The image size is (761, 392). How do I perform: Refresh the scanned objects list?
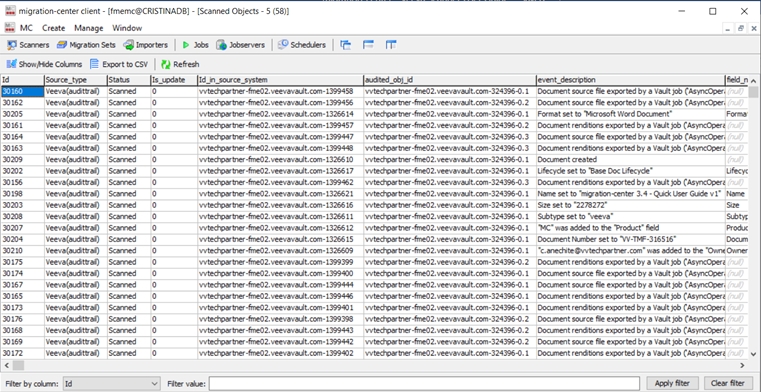(180, 64)
